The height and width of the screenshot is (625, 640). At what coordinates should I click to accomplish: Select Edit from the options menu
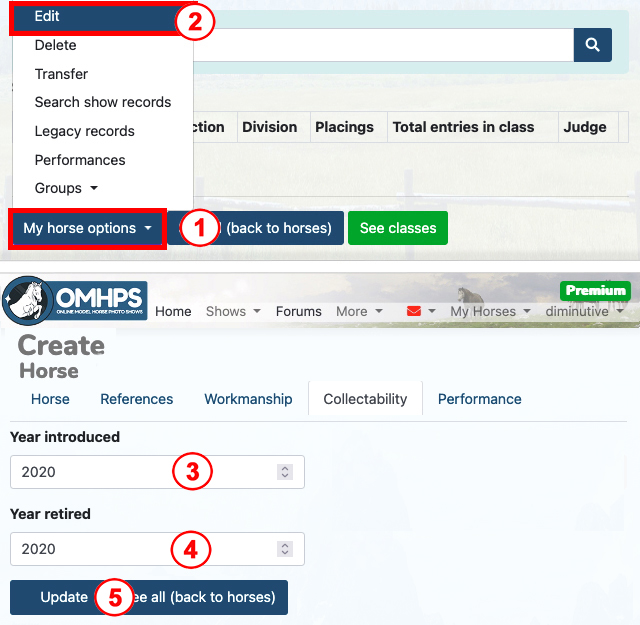point(47,16)
